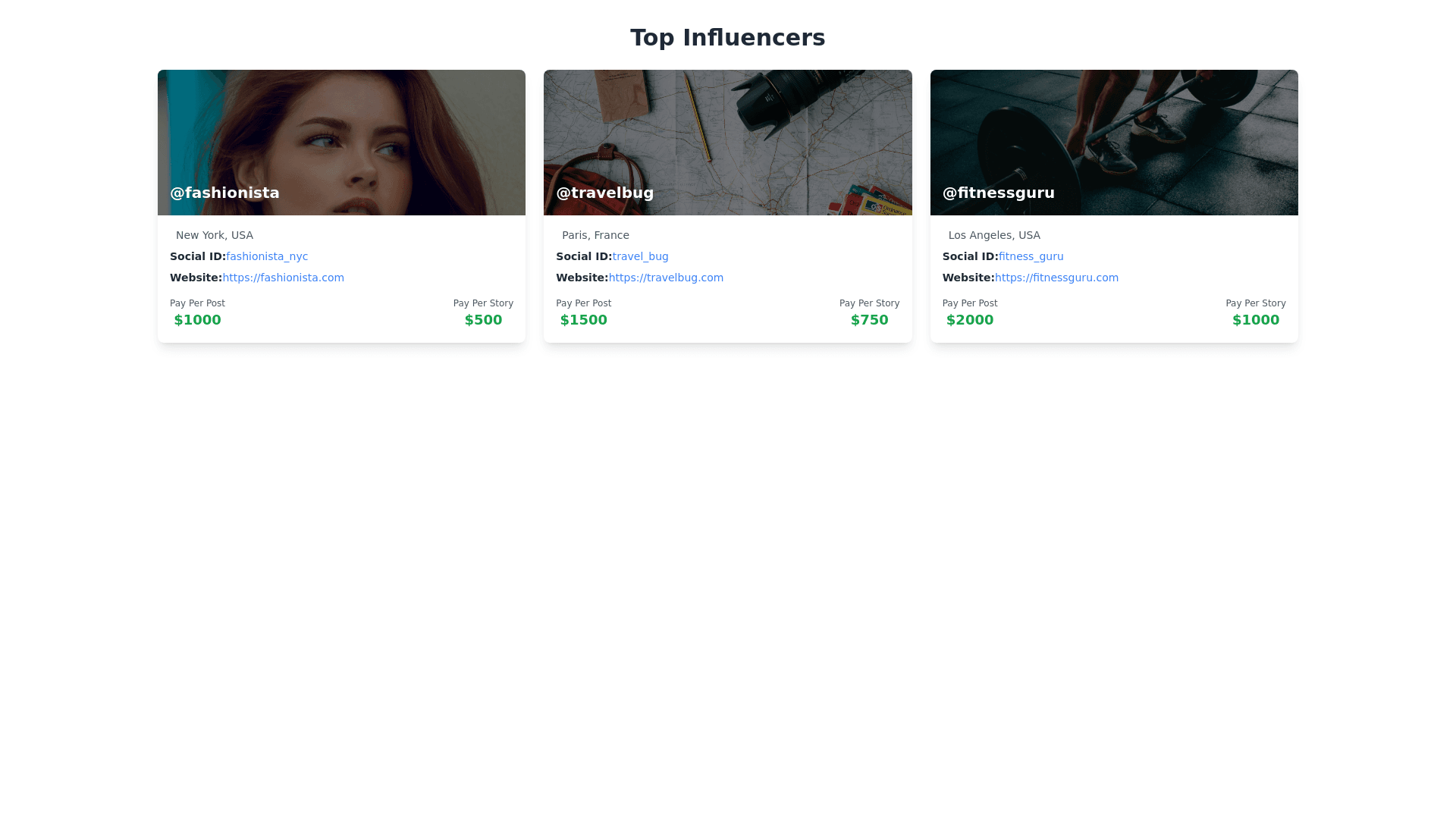Open the fitness_guru social ID link
The image size is (1456, 819).
click(1031, 256)
